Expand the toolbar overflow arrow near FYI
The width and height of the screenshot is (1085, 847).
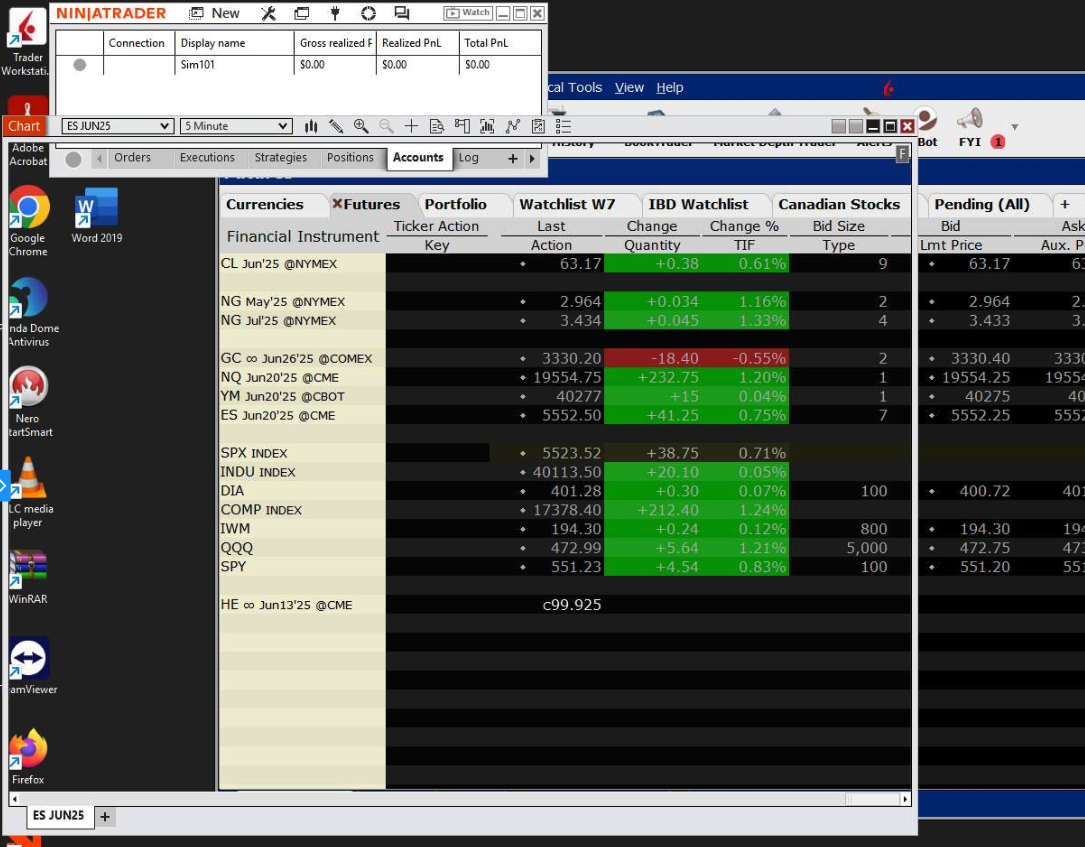pyautogui.click(x=1014, y=127)
